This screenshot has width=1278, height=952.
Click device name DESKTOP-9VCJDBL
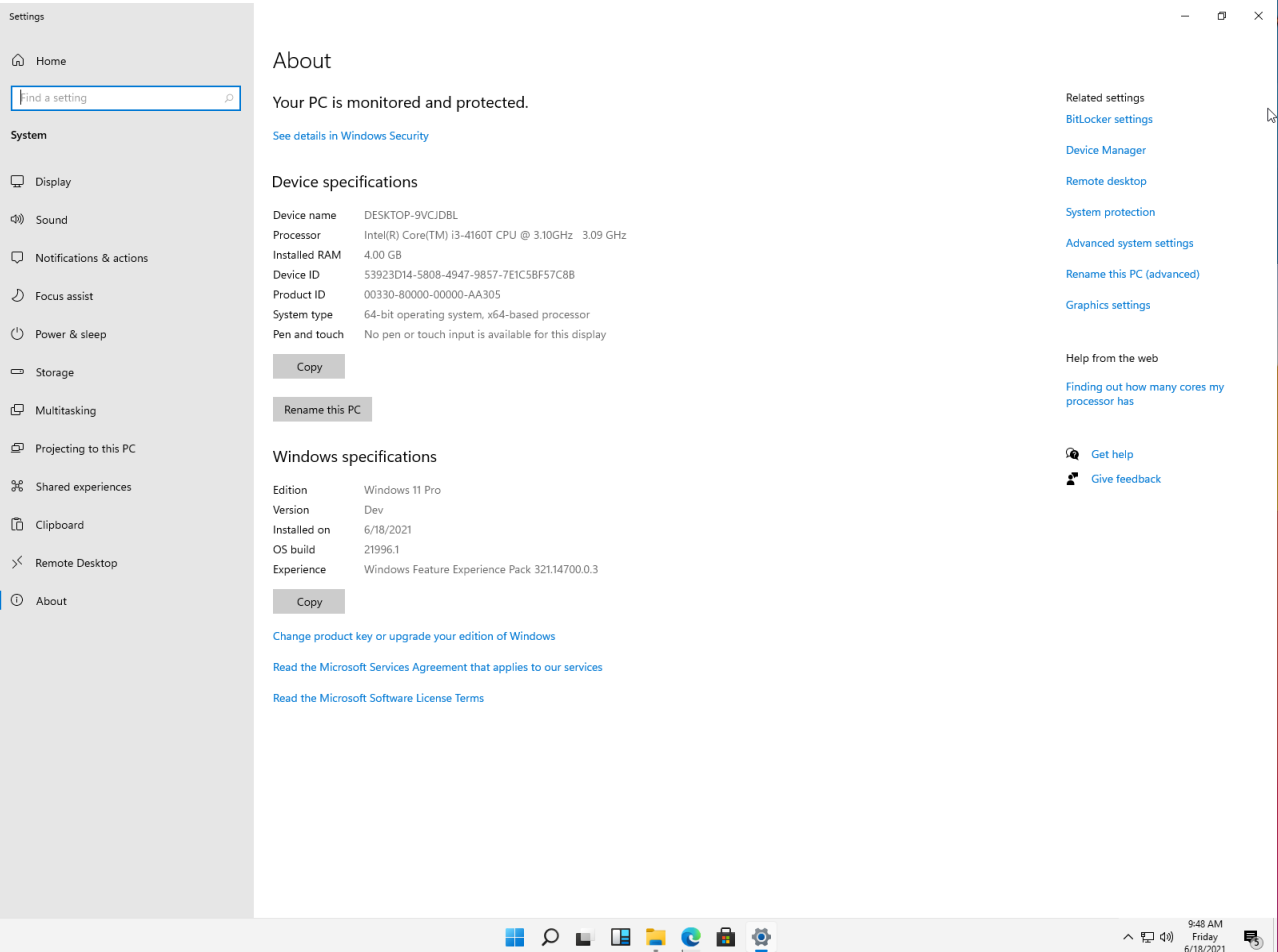point(411,215)
